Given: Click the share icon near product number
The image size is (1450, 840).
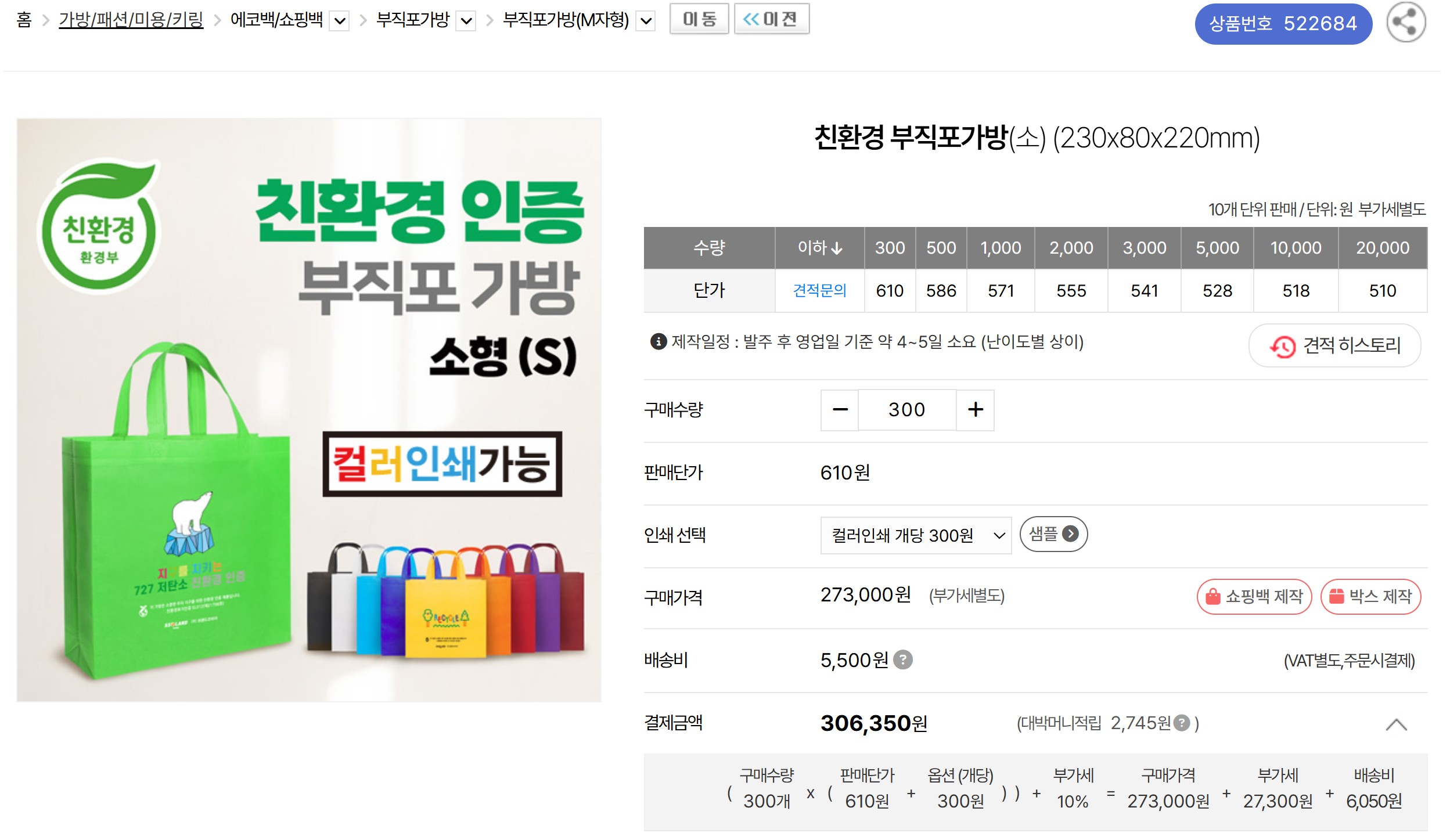Looking at the screenshot, I should click(x=1405, y=23).
